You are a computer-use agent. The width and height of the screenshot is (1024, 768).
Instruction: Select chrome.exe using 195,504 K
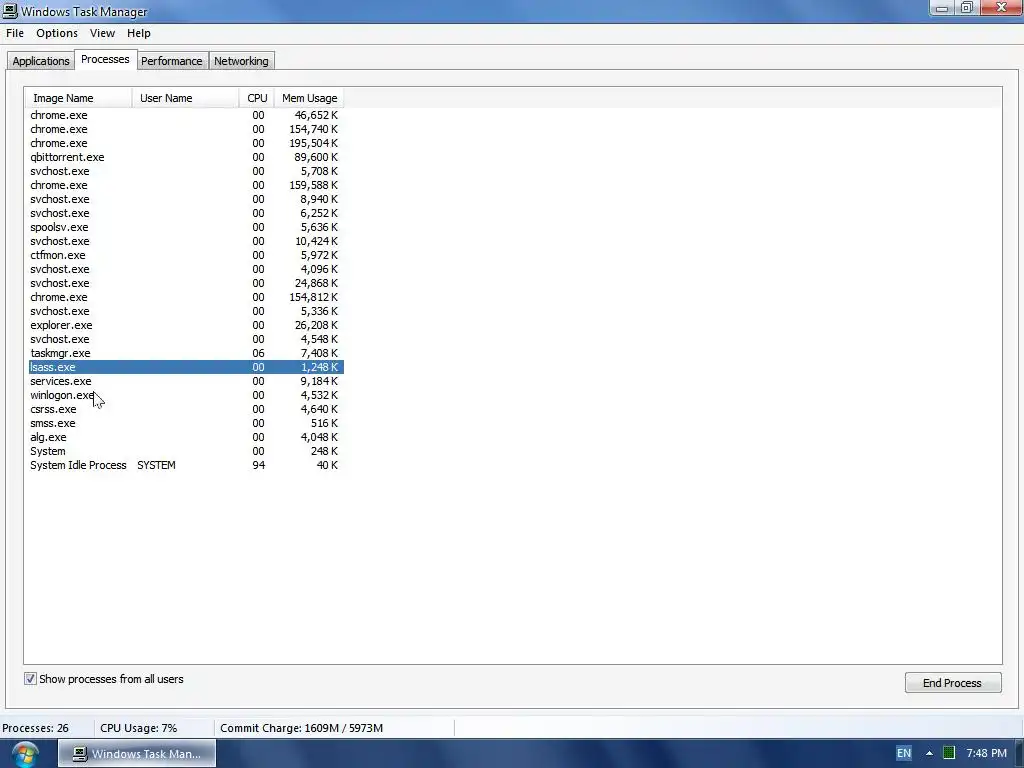pos(186,143)
